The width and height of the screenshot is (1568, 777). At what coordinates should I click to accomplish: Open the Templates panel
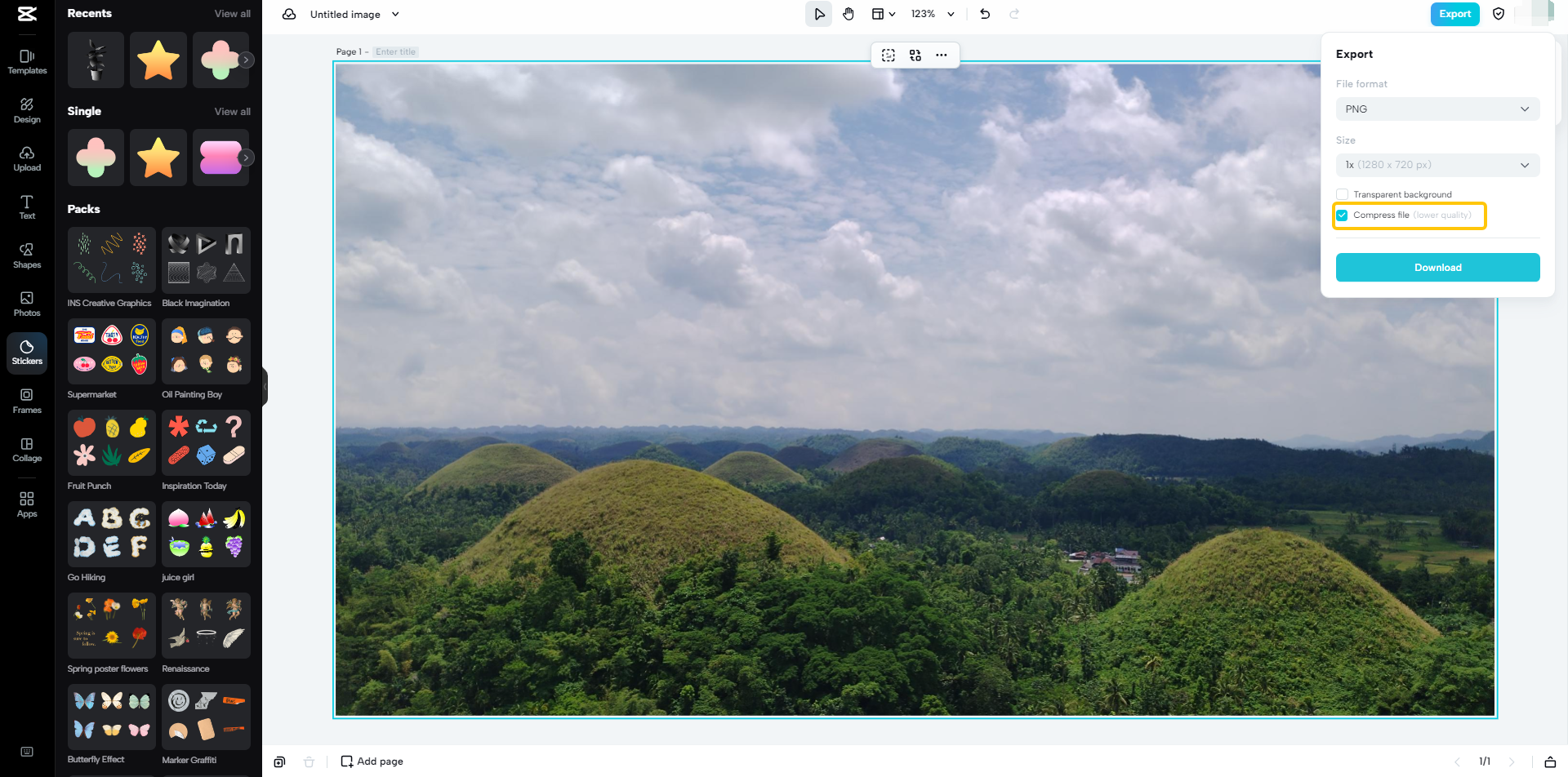point(27,62)
